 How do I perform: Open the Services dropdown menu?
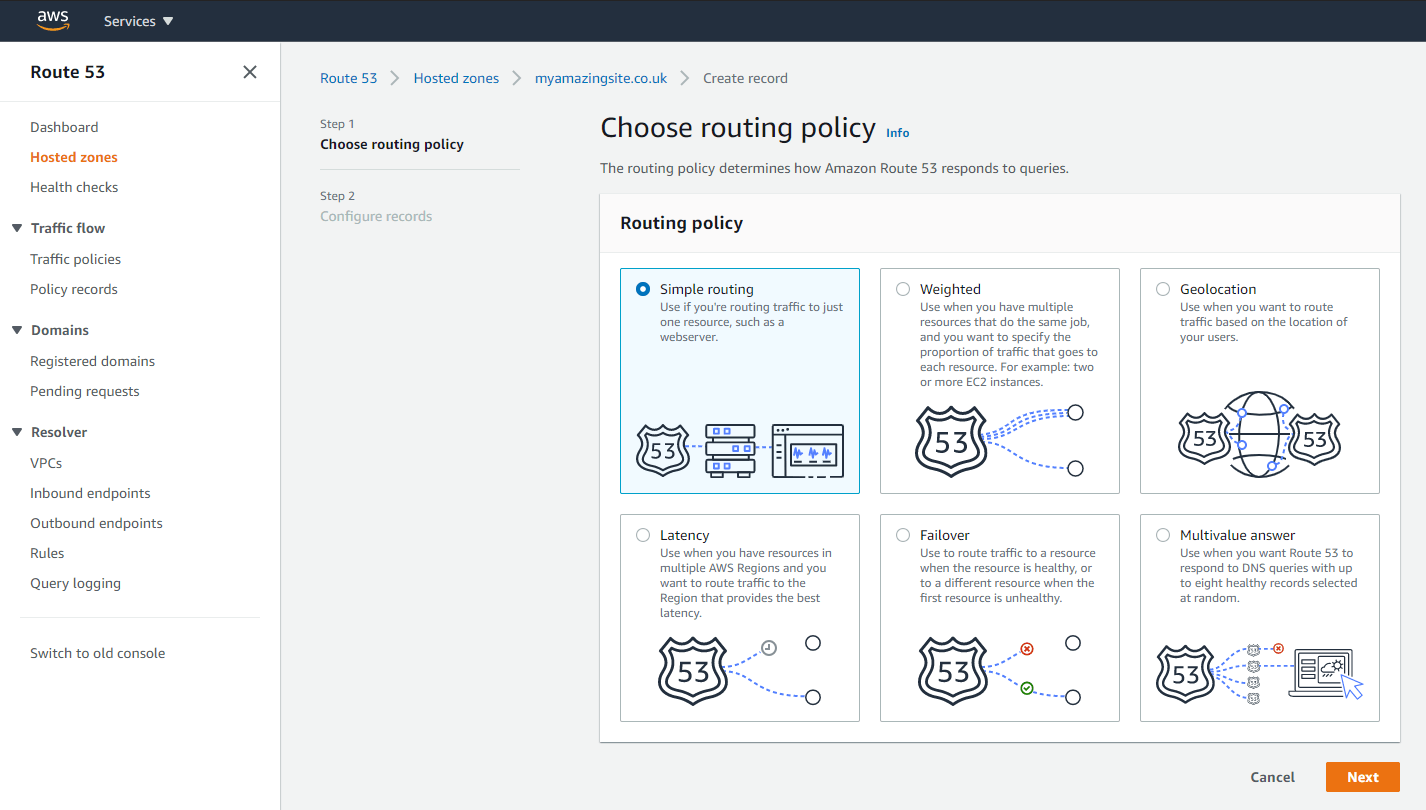138,21
